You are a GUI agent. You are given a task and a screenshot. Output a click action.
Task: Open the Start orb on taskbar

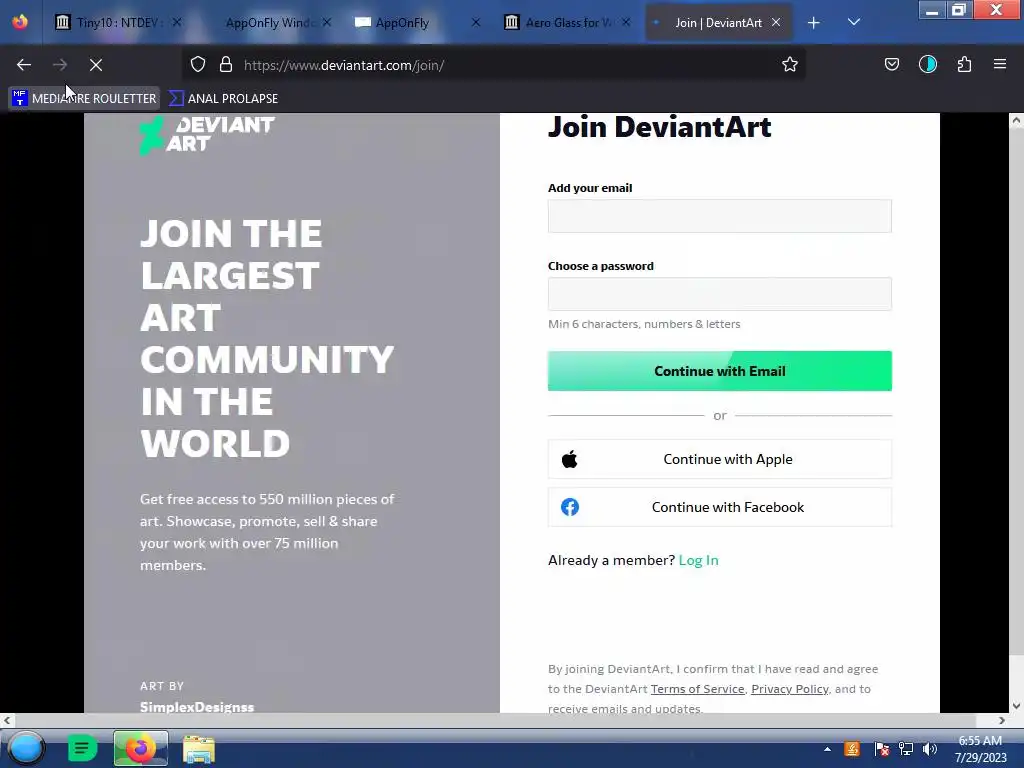coord(25,748)
